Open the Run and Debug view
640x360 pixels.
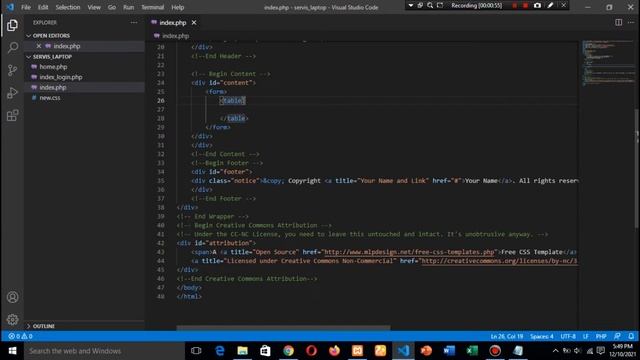tap(12, 93)
